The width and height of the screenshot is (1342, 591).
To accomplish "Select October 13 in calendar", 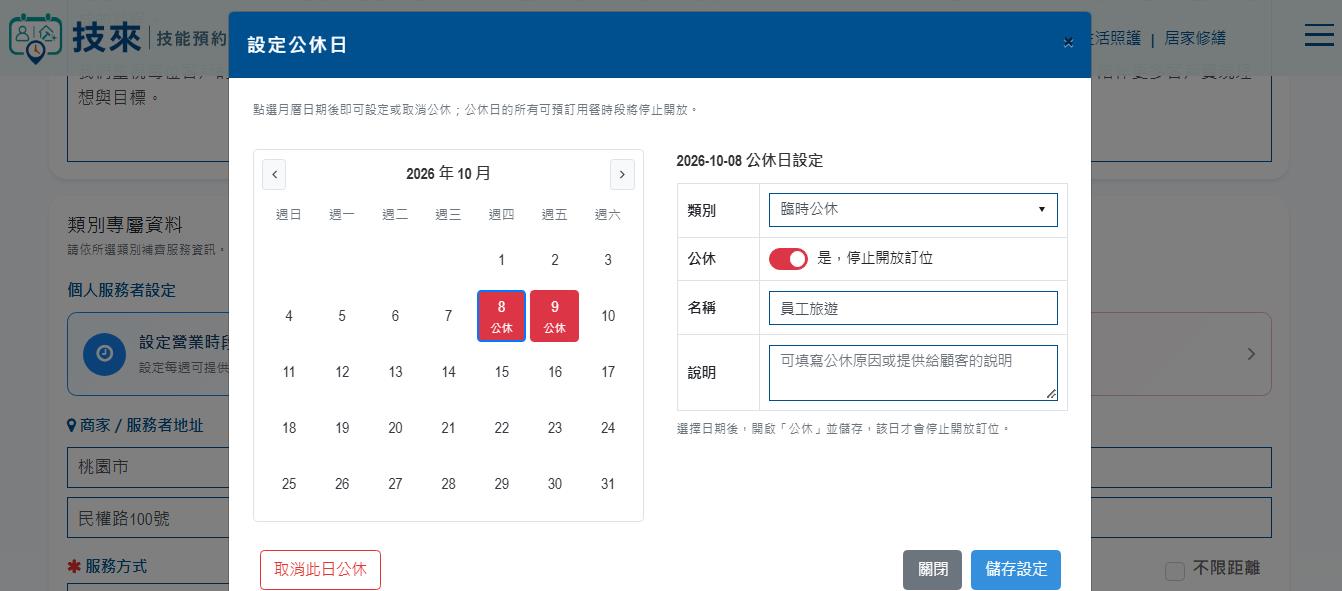I will 395,372.
